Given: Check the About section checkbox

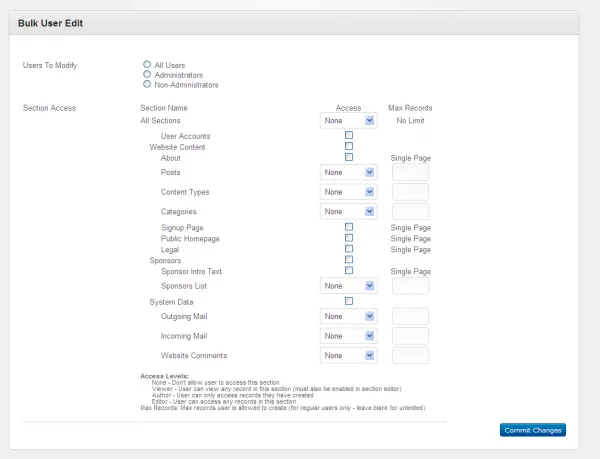Looking at the screenshot, I should (349, 157).
